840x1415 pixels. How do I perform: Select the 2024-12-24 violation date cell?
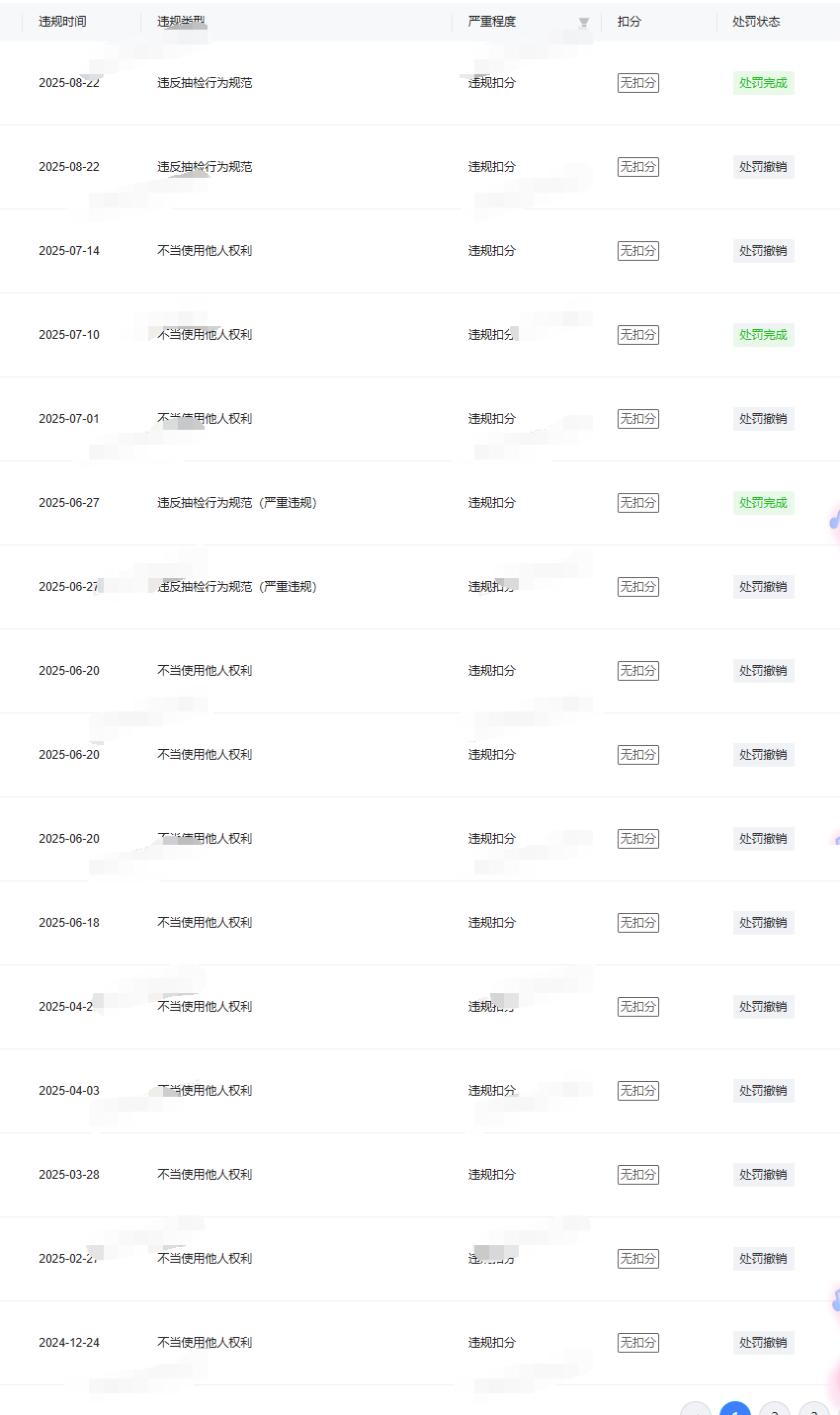(69, 1343)
